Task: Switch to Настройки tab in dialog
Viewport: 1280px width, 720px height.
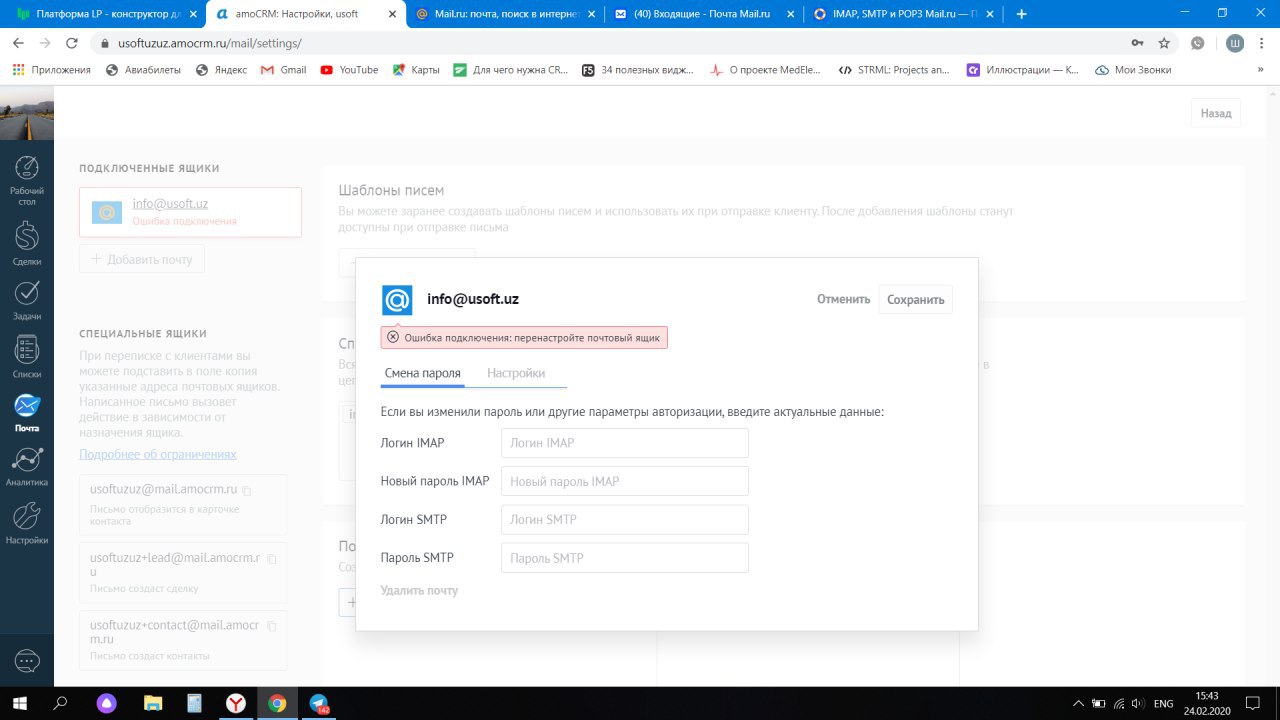Action: pos(516,373)
